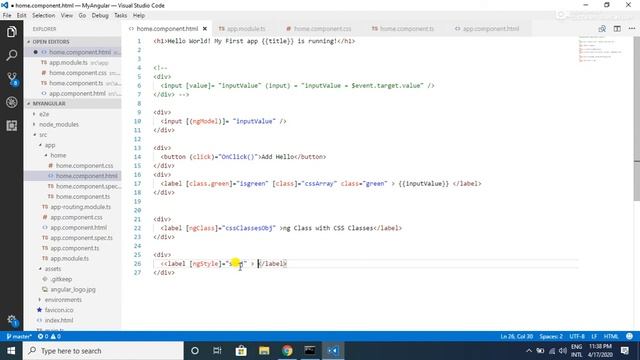Click the Visual Studio Code taskbar icon

tap(333, 351)
